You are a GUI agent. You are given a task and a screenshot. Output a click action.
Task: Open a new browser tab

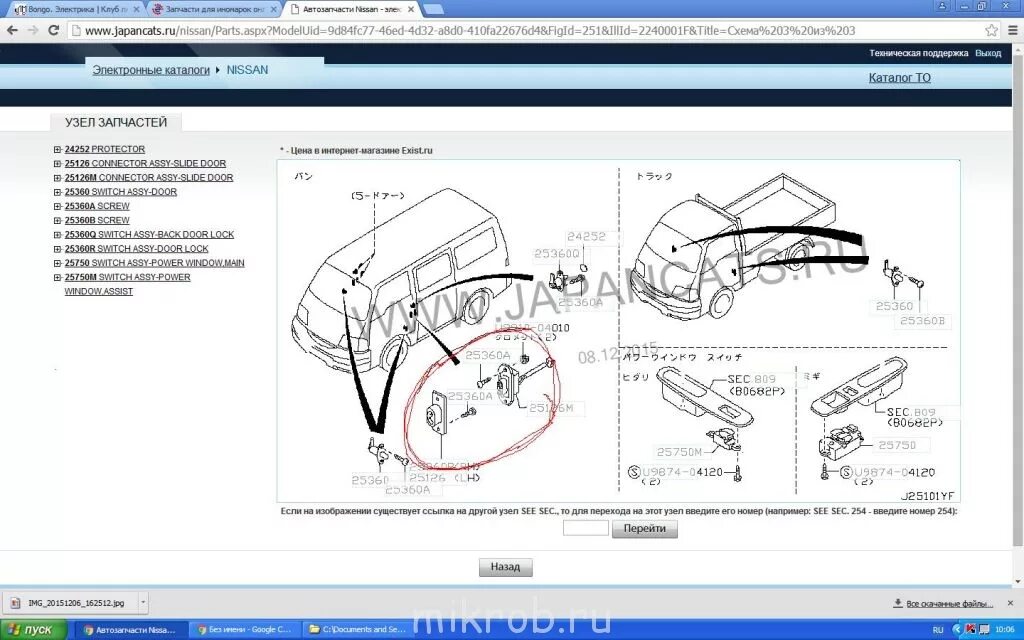tap(434, 10)
